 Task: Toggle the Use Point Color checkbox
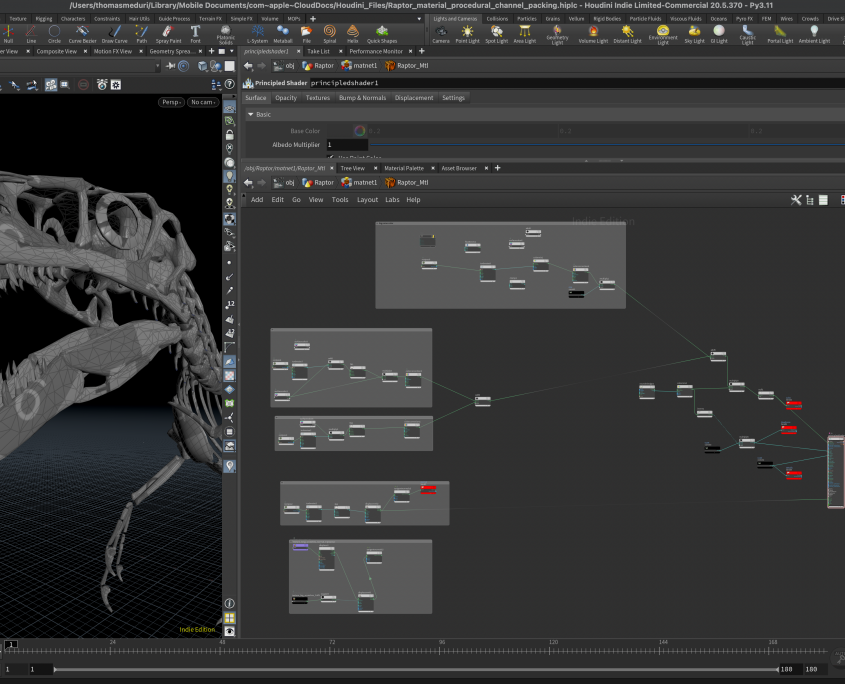(x=331, y=157)
